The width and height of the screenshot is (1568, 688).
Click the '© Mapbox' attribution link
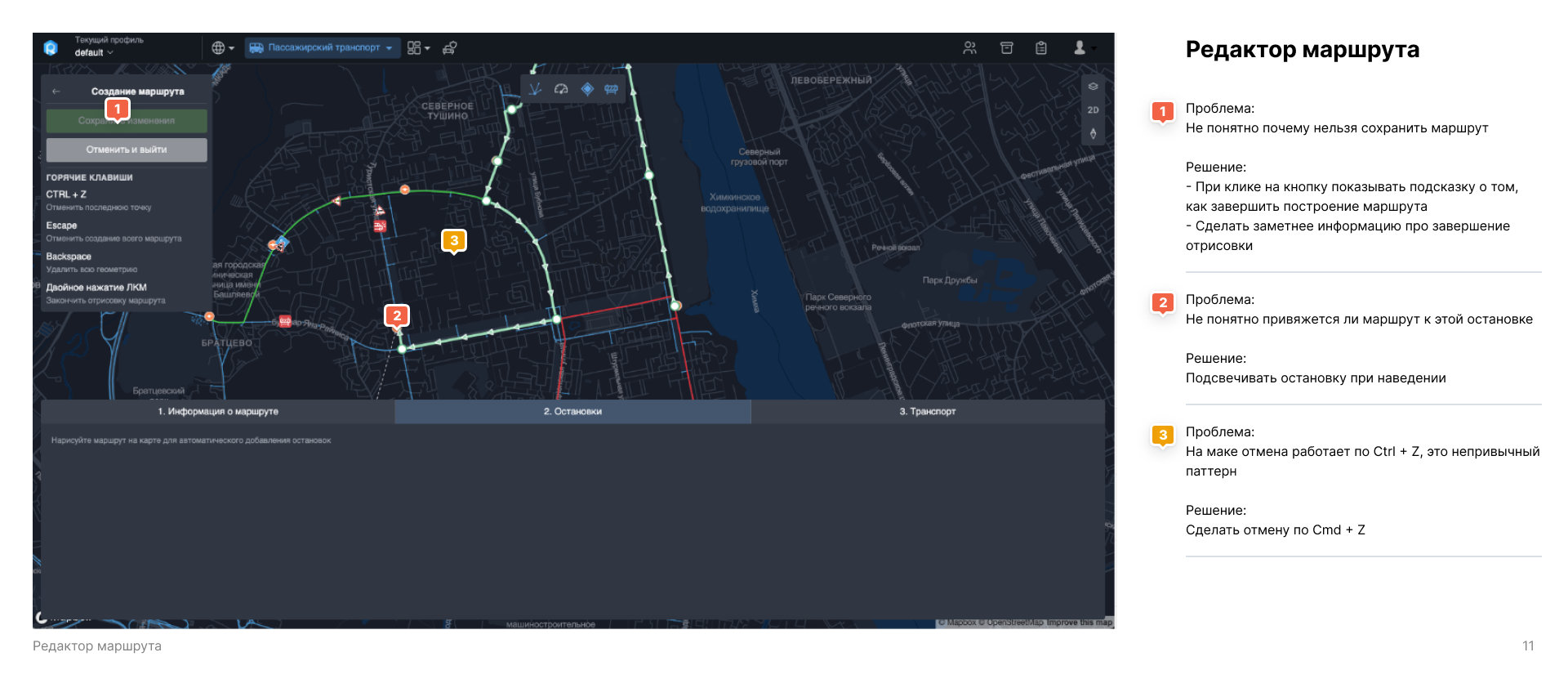pos(957,623)
